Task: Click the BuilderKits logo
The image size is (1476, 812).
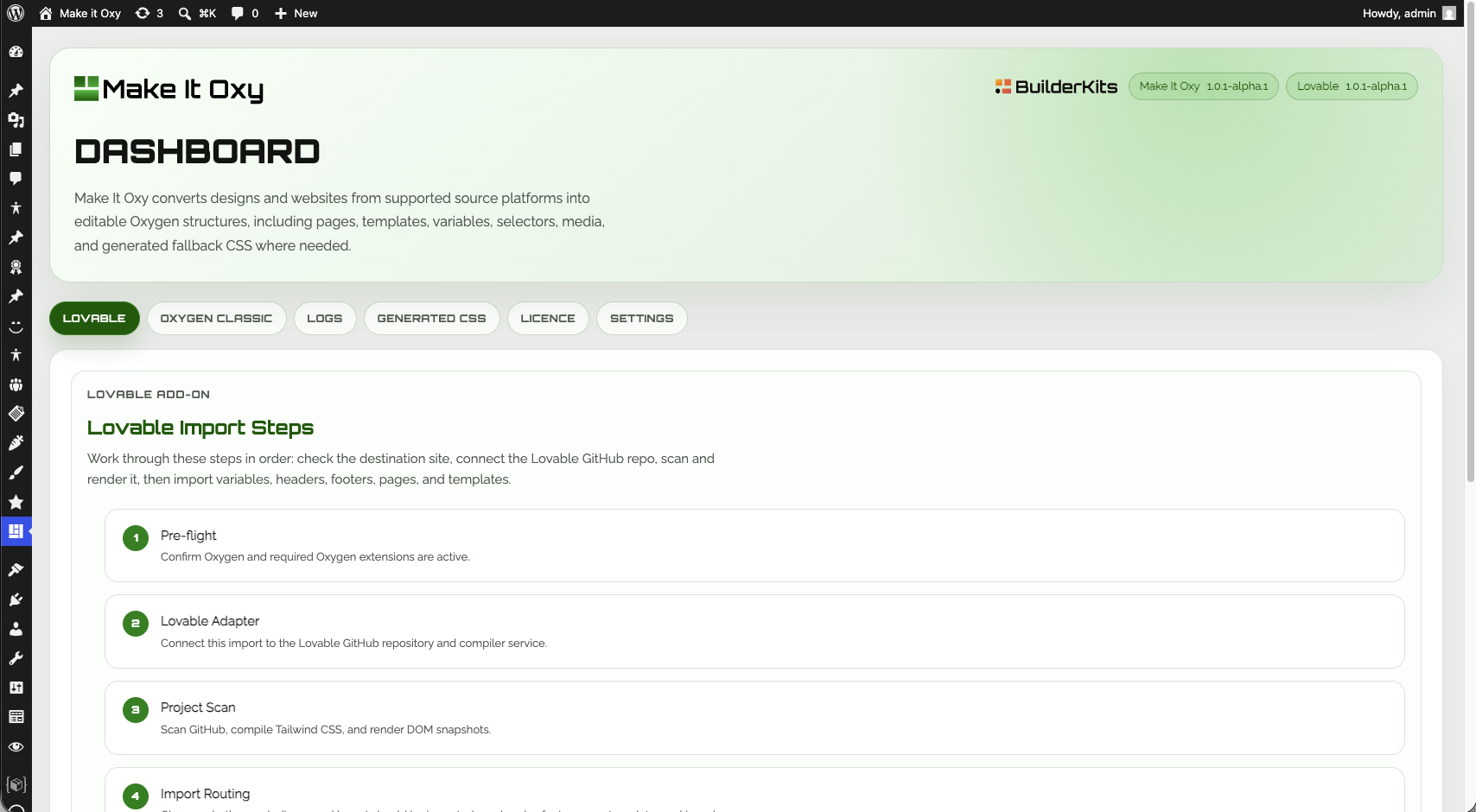Action: pos(1056,86)
